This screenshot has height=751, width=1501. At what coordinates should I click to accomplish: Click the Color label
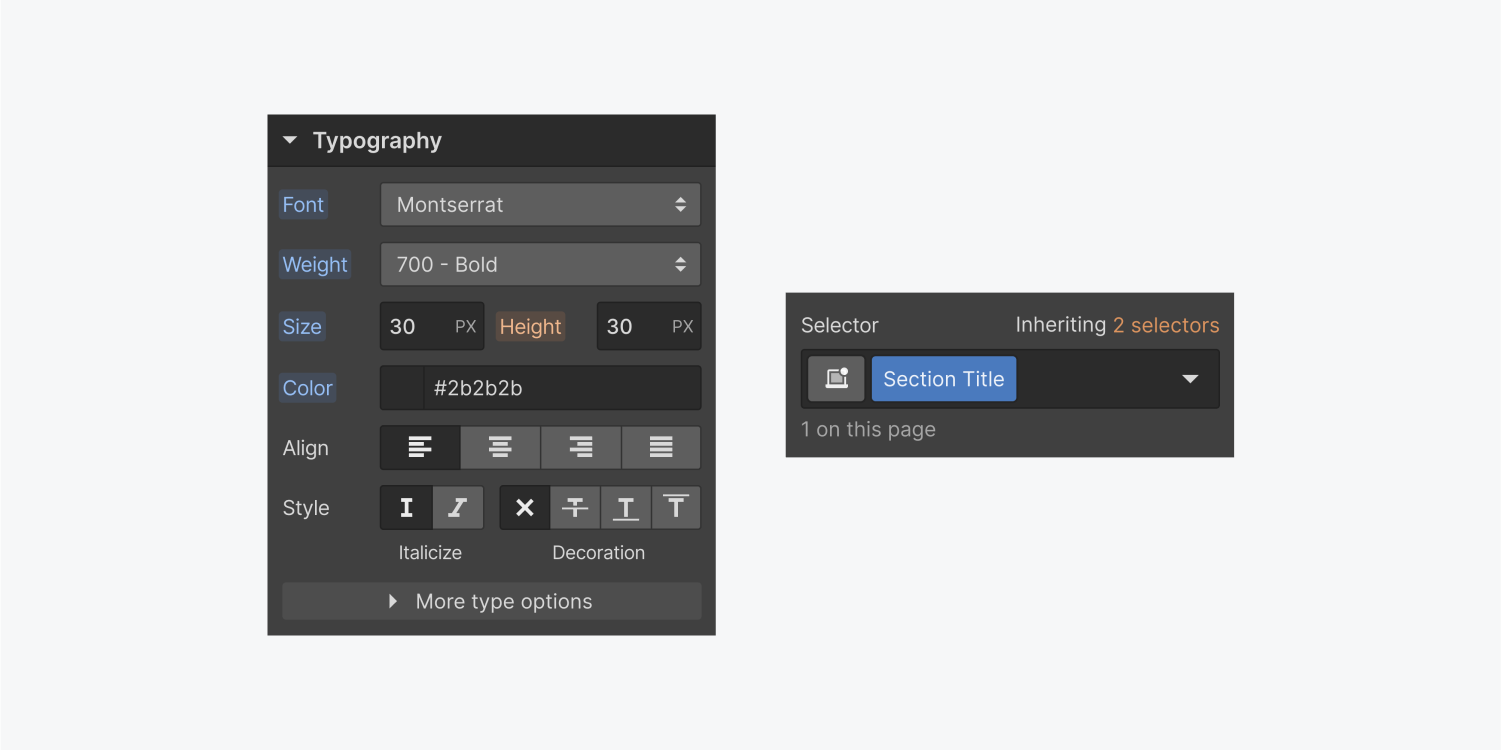[308, 388]
